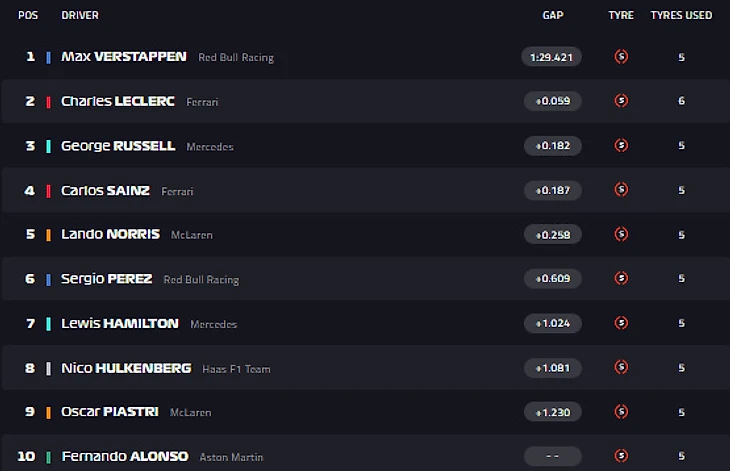Select the tyre icon beside Carlos Sainz
730x471 pixels.
tap(621, 190)
